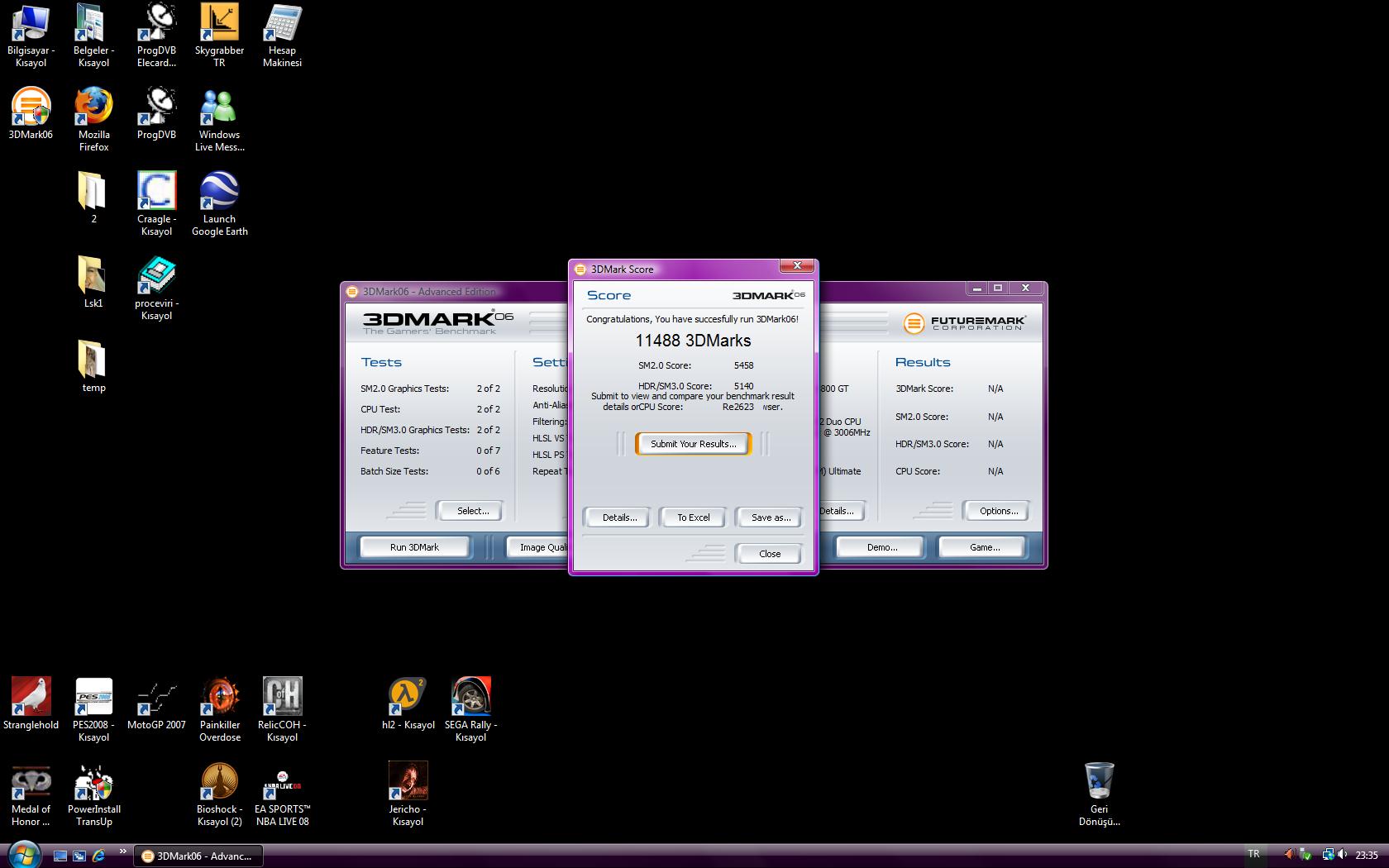Open Skygrabber TR icon
The image size is (1389, 868).
[x=219, y=36]
